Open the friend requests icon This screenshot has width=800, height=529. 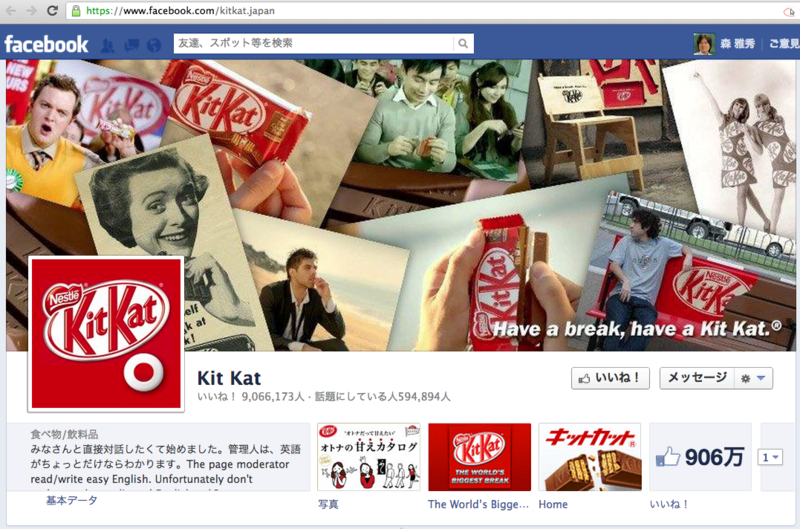pyautogui.click(x=108, y=46)
